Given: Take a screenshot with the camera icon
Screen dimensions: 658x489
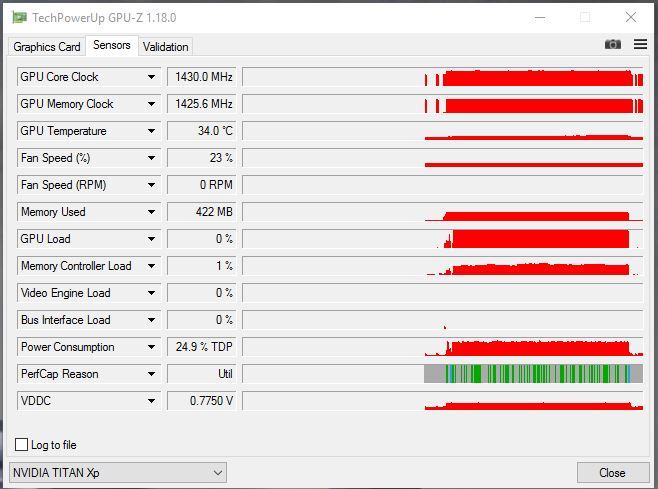Looking at the screenshot, I should coord(613,44).
